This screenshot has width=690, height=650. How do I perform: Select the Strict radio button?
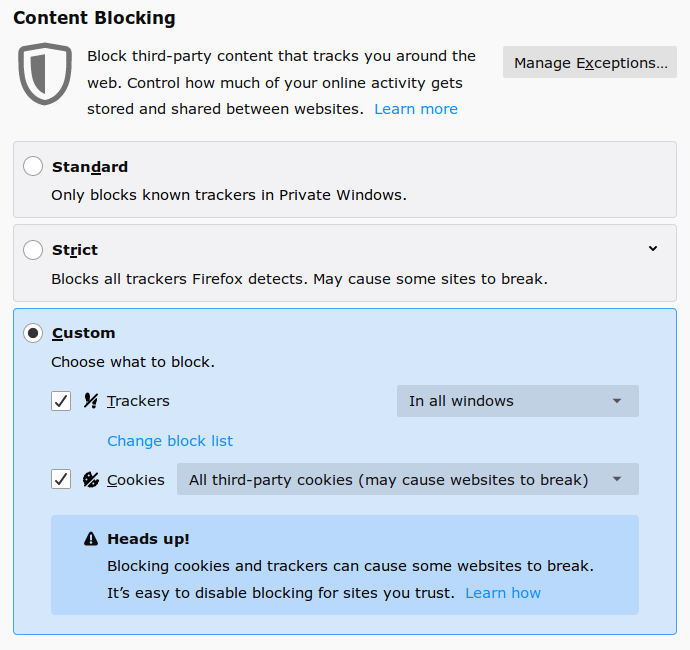(x=33, y=250)
